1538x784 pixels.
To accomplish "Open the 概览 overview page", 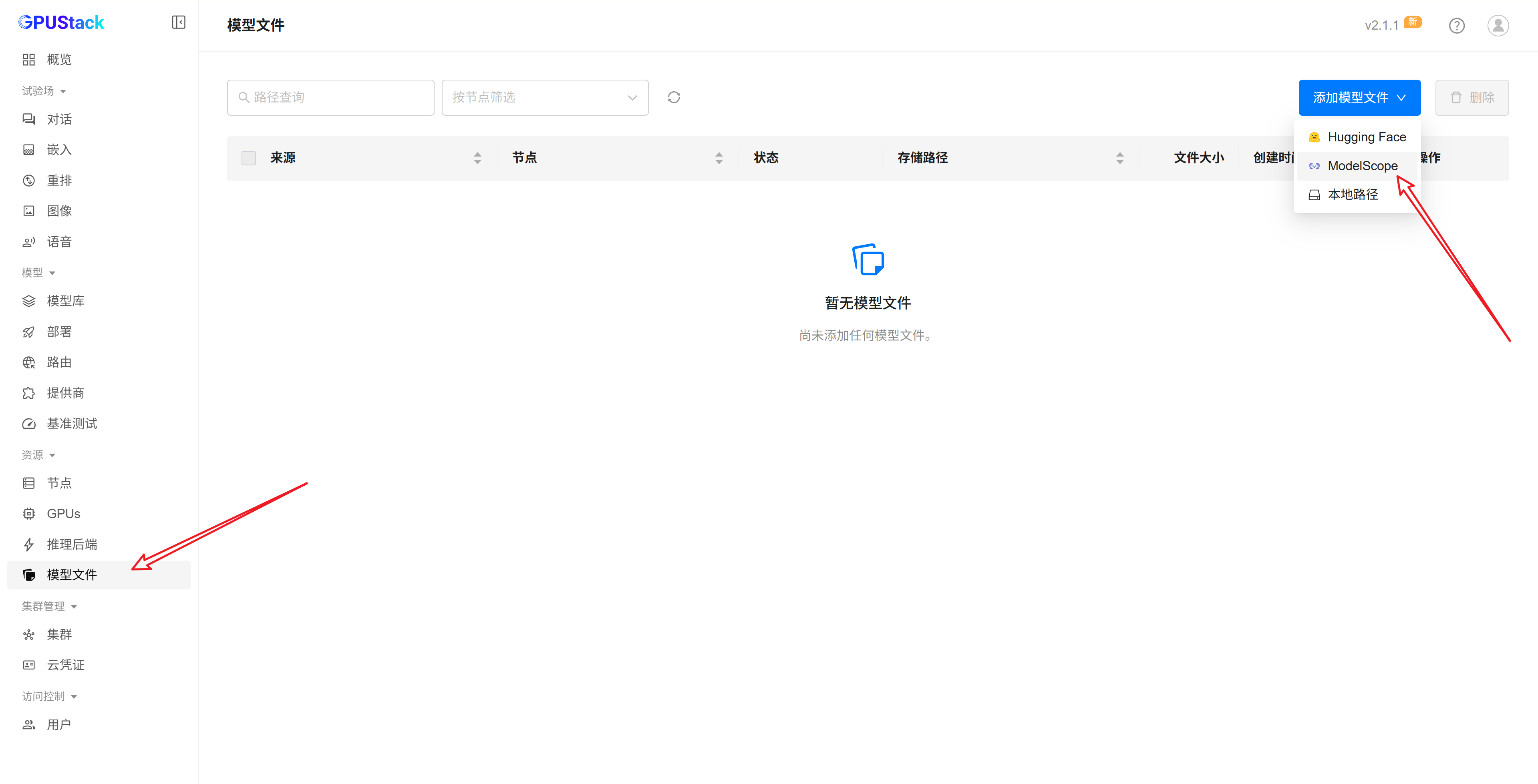I will pos(99,59).
